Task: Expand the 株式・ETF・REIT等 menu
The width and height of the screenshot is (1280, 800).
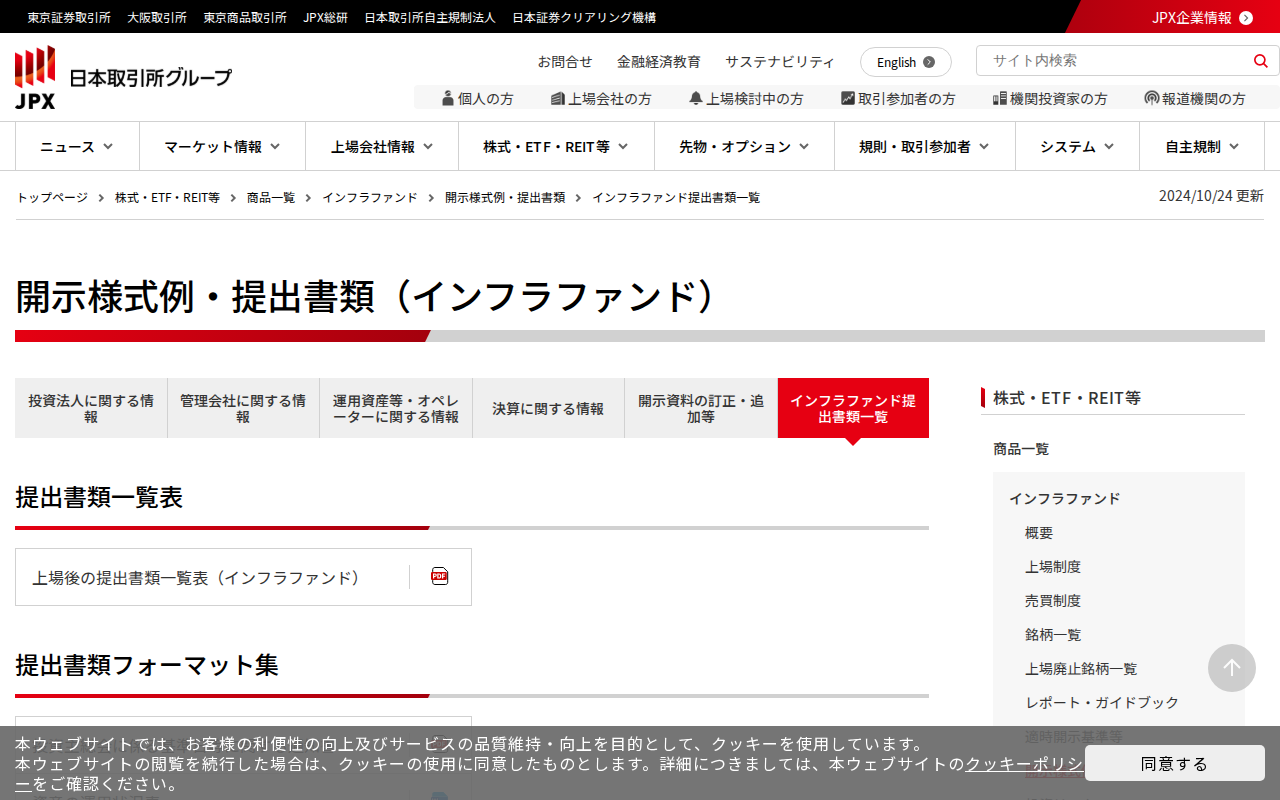Action: pyautogui.click(x=556, y=147)
